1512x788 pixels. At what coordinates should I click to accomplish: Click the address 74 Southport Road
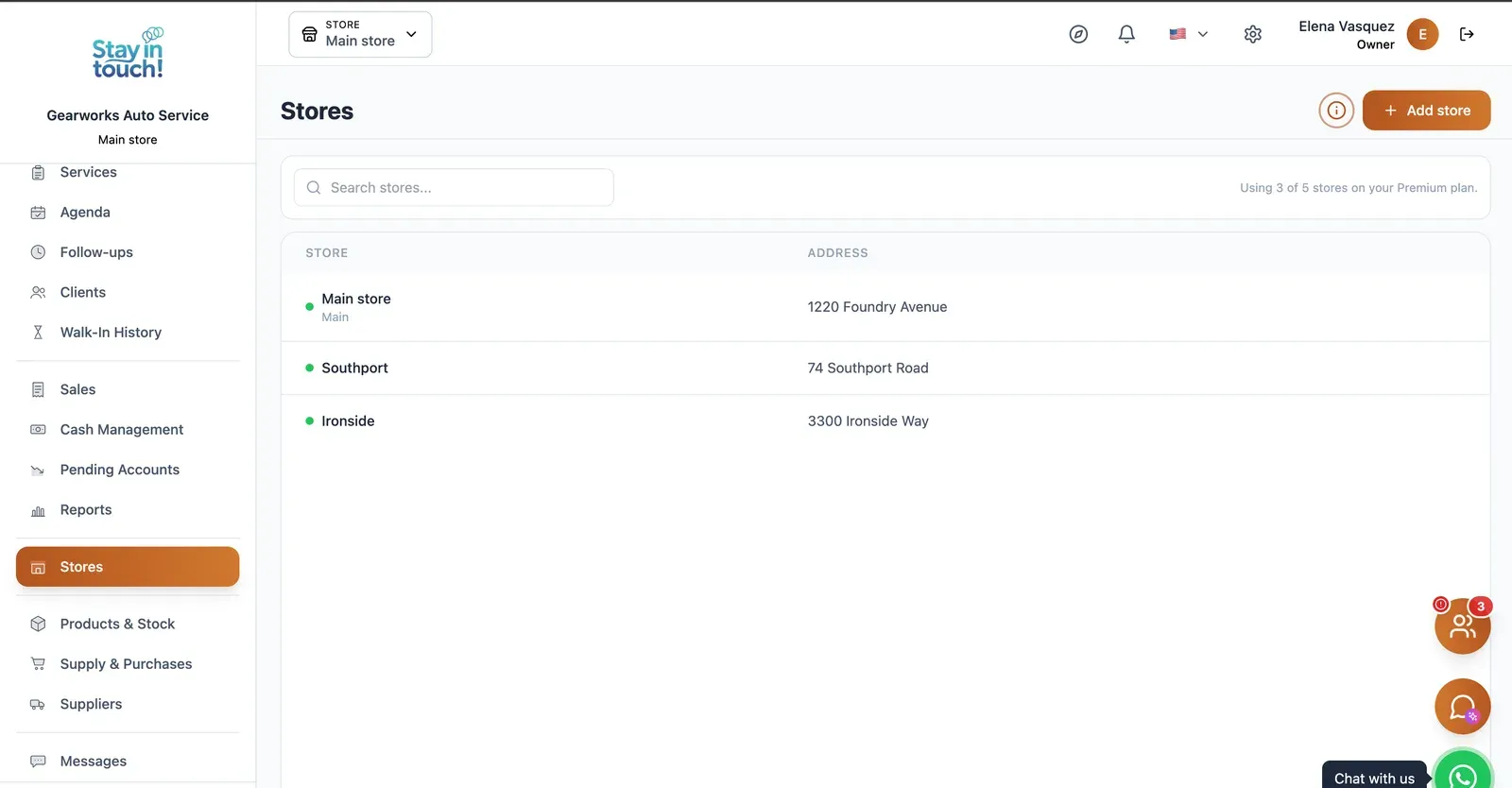868,368
